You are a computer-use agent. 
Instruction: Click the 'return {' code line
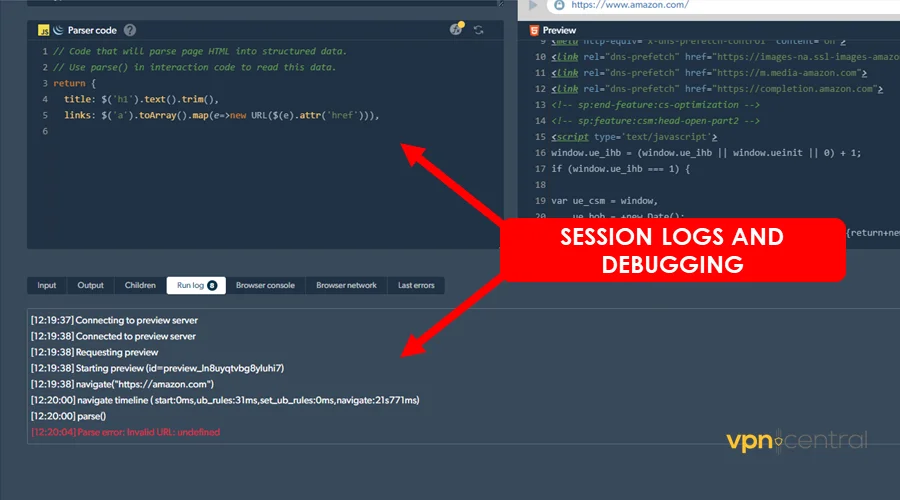point(75,83)
